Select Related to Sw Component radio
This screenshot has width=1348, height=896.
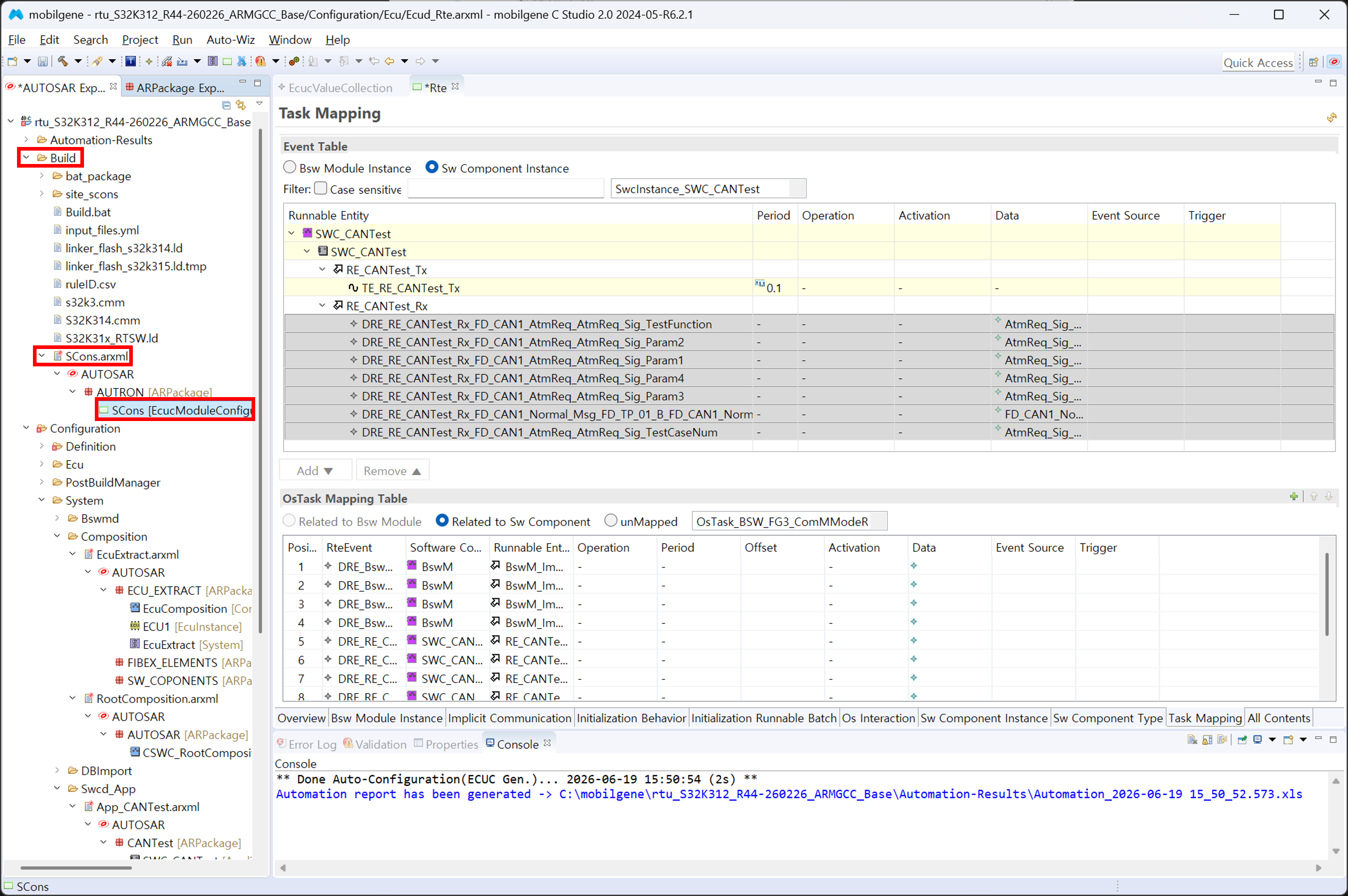[442, 521]
